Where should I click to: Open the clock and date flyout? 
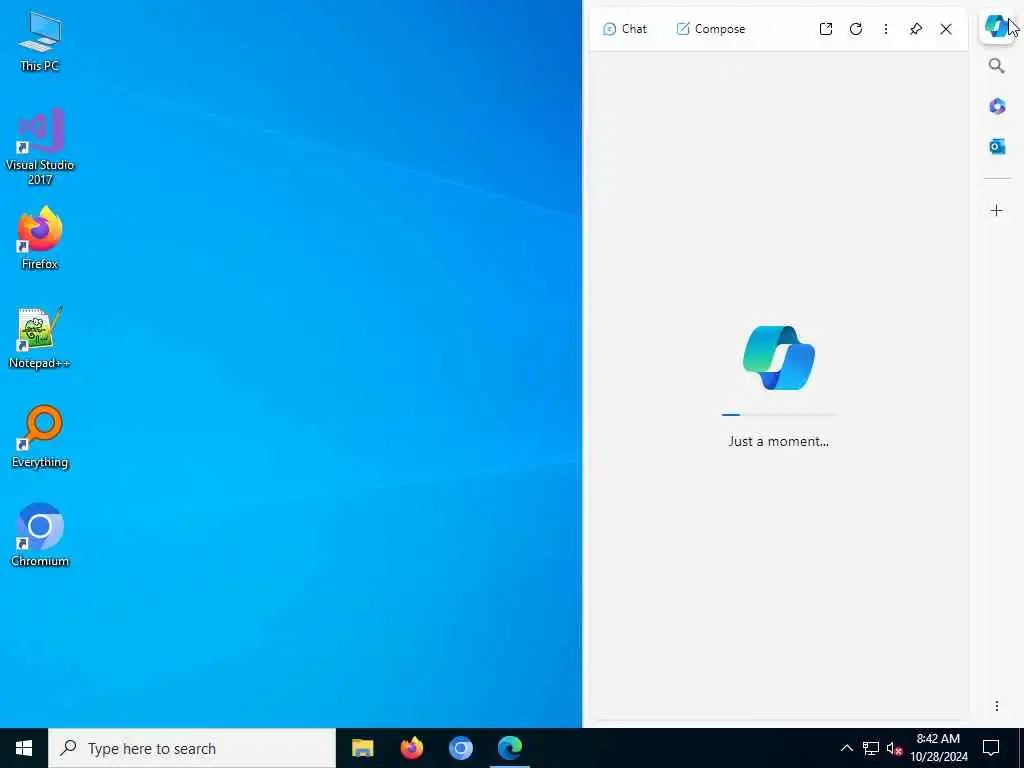click(x=938, y=748)
